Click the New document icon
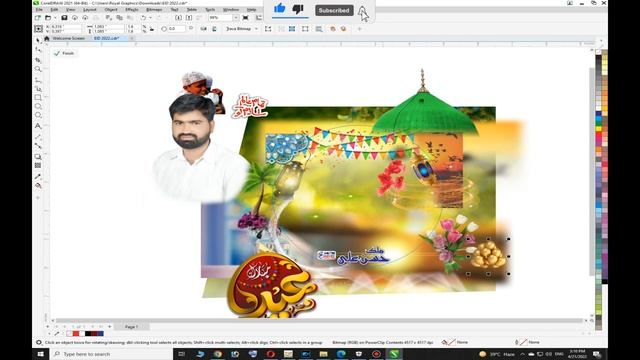The width and height of the screenshot is (640, 360). 38,18
